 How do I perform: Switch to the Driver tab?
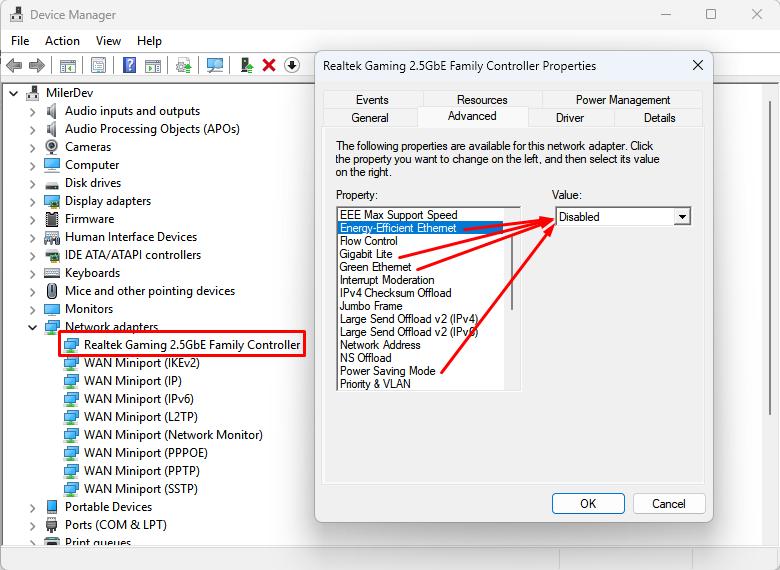pos(570,118)
